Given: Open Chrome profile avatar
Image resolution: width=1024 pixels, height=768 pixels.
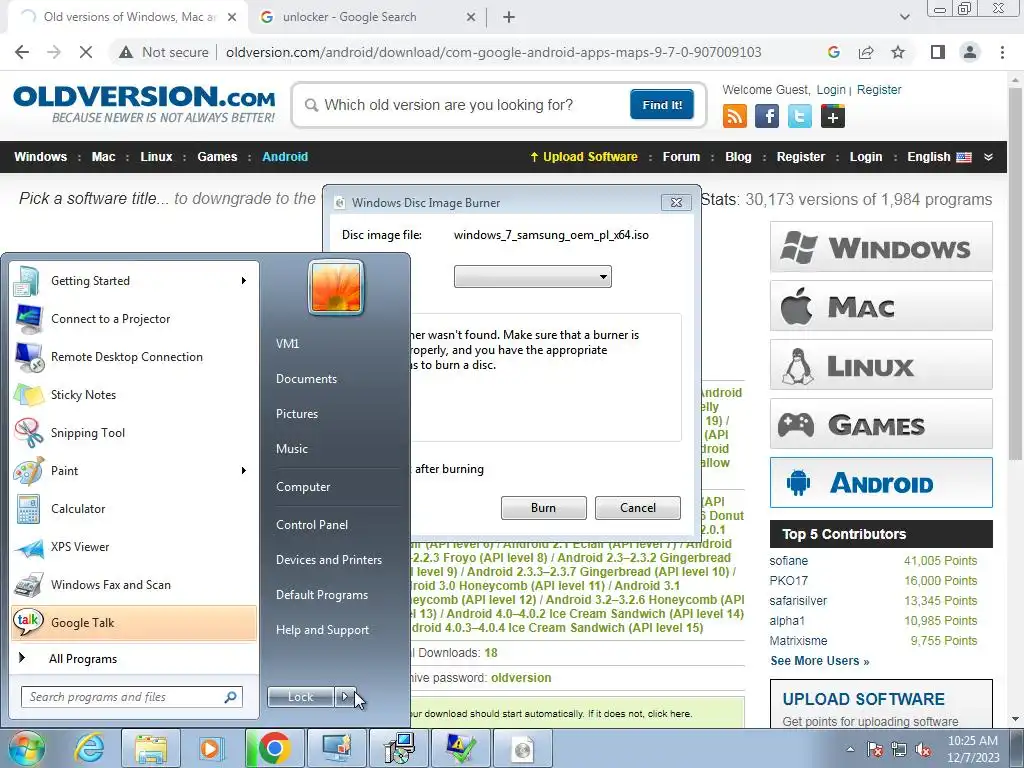Looking at the screenshot, I should point(970,52).
